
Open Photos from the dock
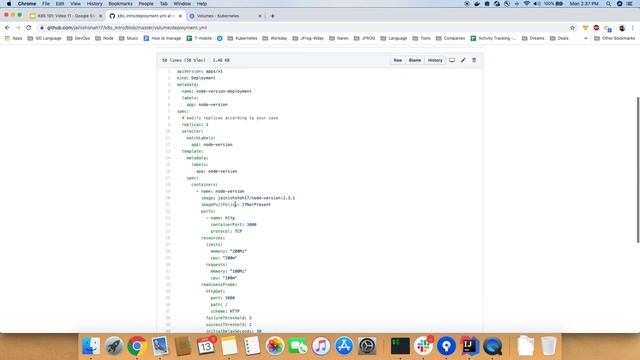(275, 346)
